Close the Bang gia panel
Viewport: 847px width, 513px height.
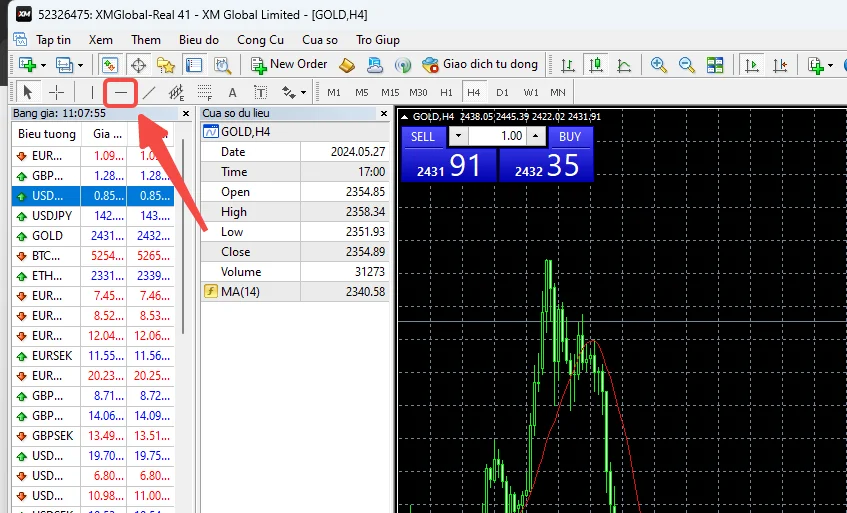coord(186,113)
